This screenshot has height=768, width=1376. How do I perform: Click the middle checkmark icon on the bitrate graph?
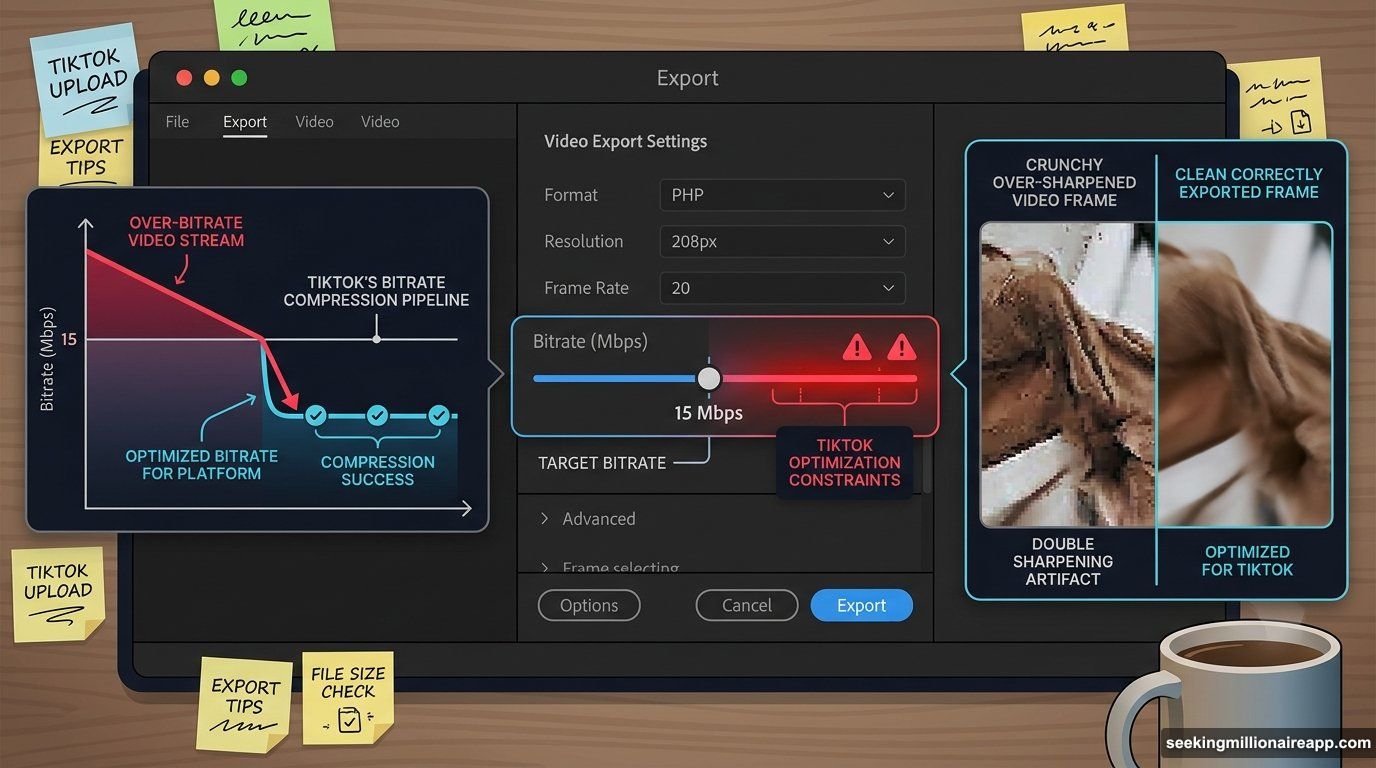[377, 415]
